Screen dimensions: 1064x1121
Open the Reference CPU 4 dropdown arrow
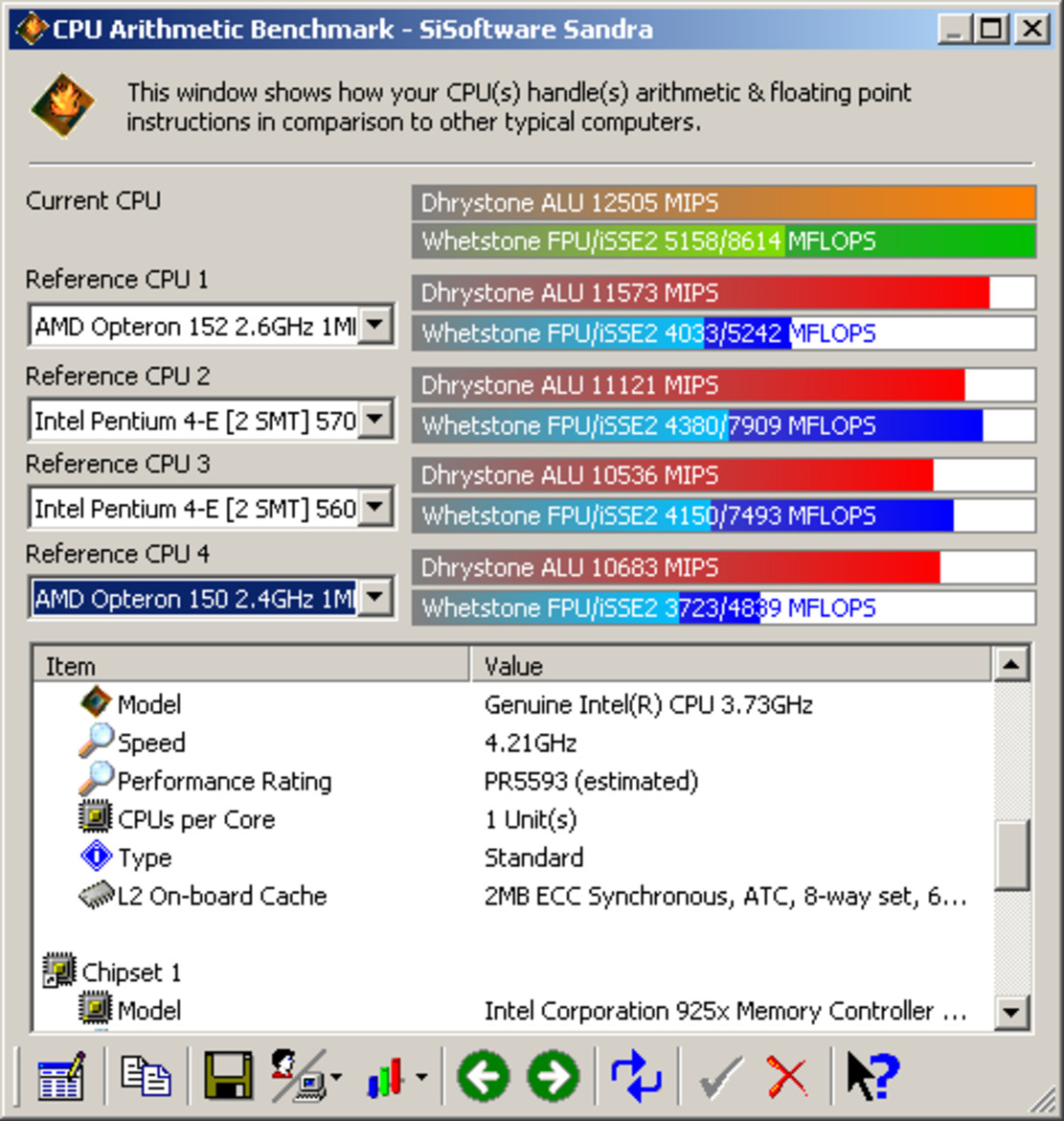(x=375, y=597)
